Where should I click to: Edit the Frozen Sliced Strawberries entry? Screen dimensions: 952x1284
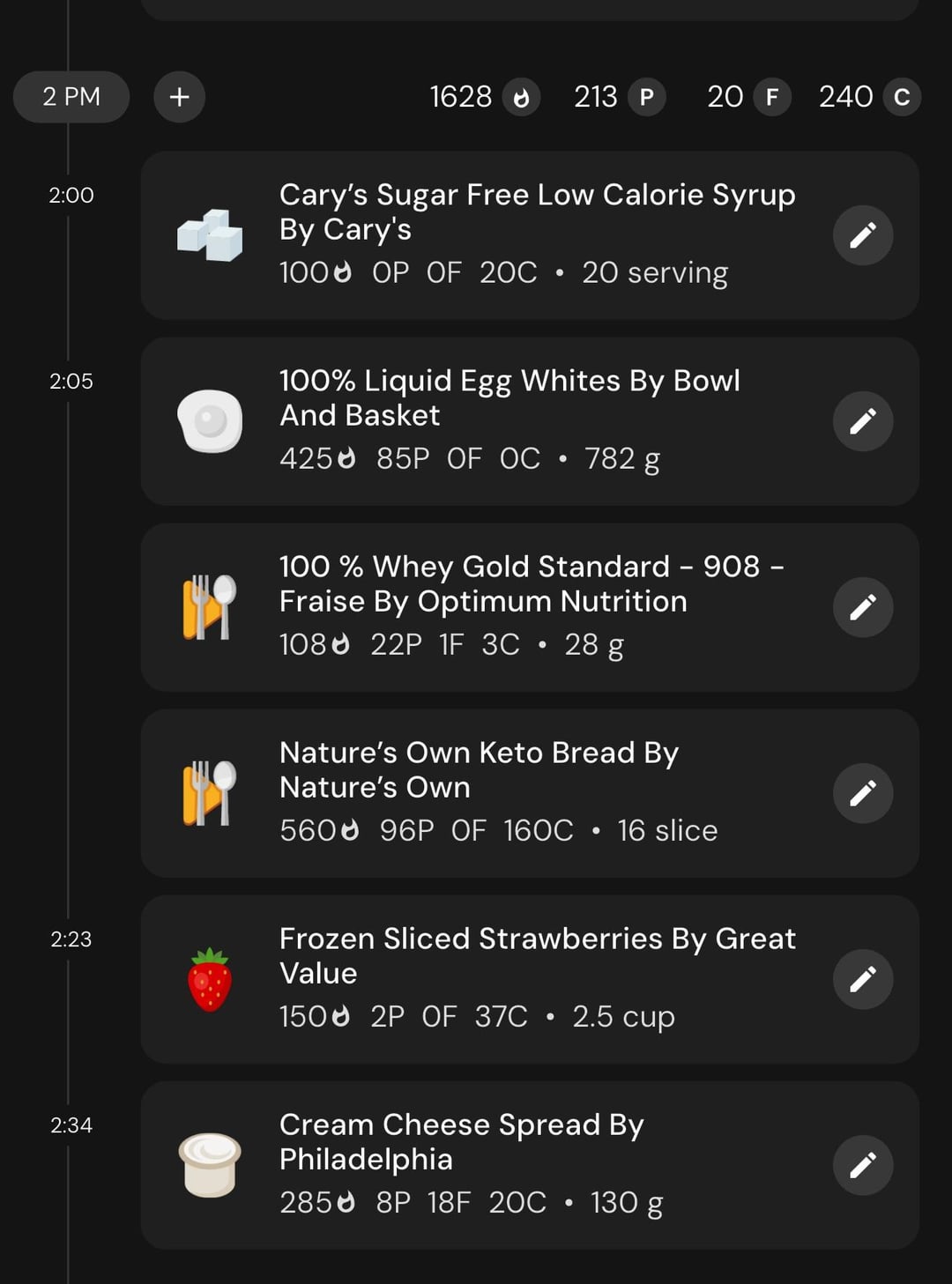pos(863,979)
